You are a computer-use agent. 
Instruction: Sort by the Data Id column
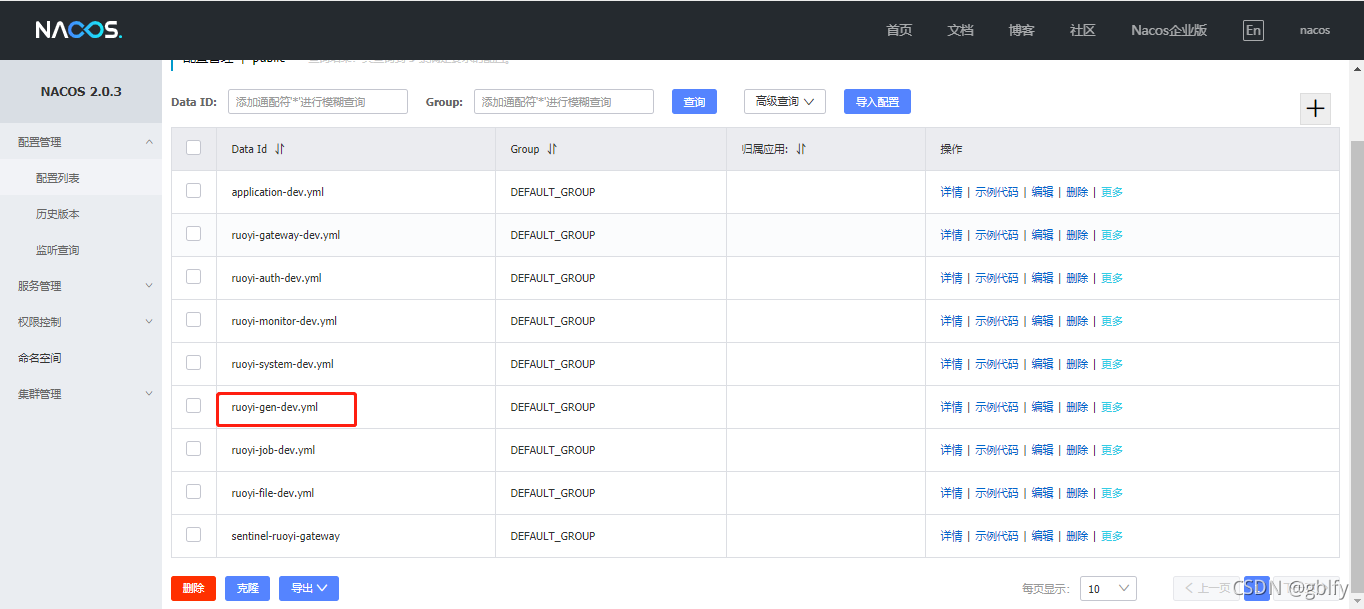(280, 149)
